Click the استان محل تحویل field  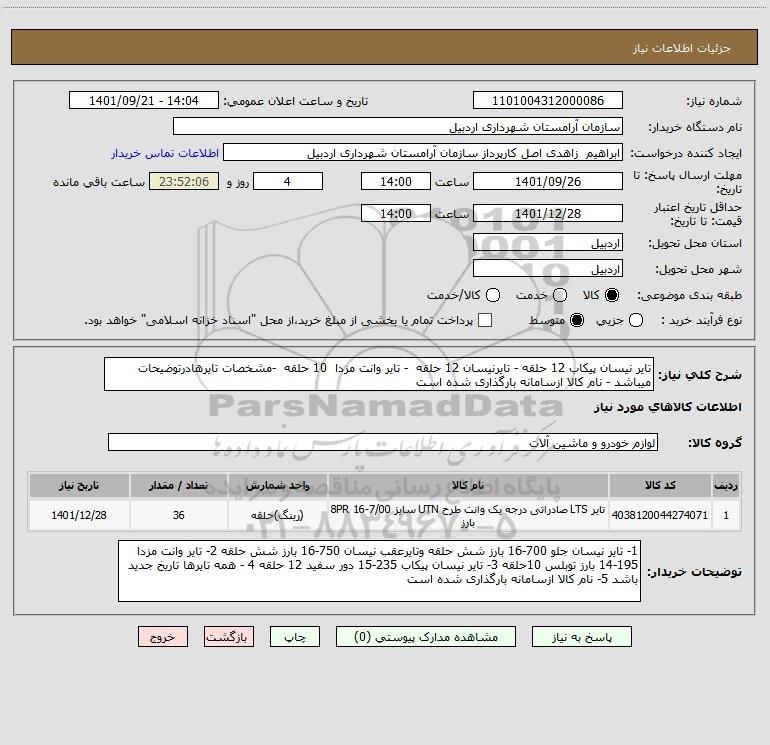pyautogui.click(x=548, y=243)
